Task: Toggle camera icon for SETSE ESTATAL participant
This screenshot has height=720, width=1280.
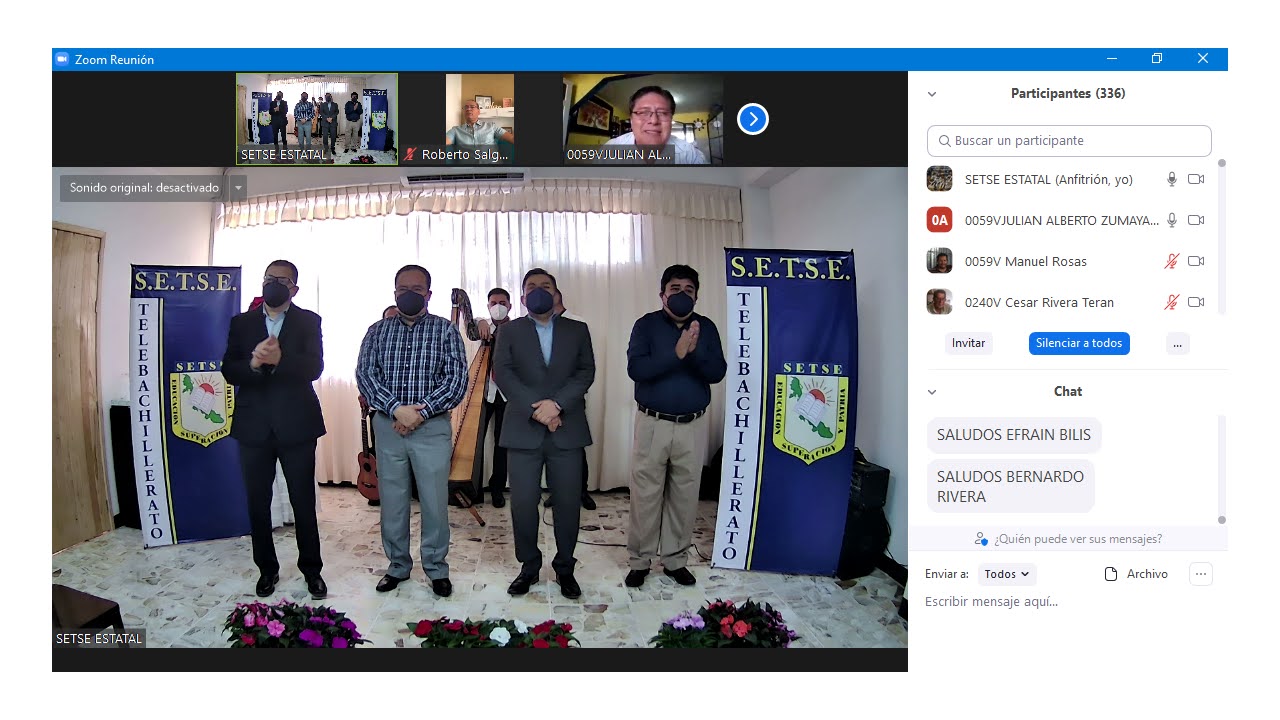Action: click(x=1196, y=179)
